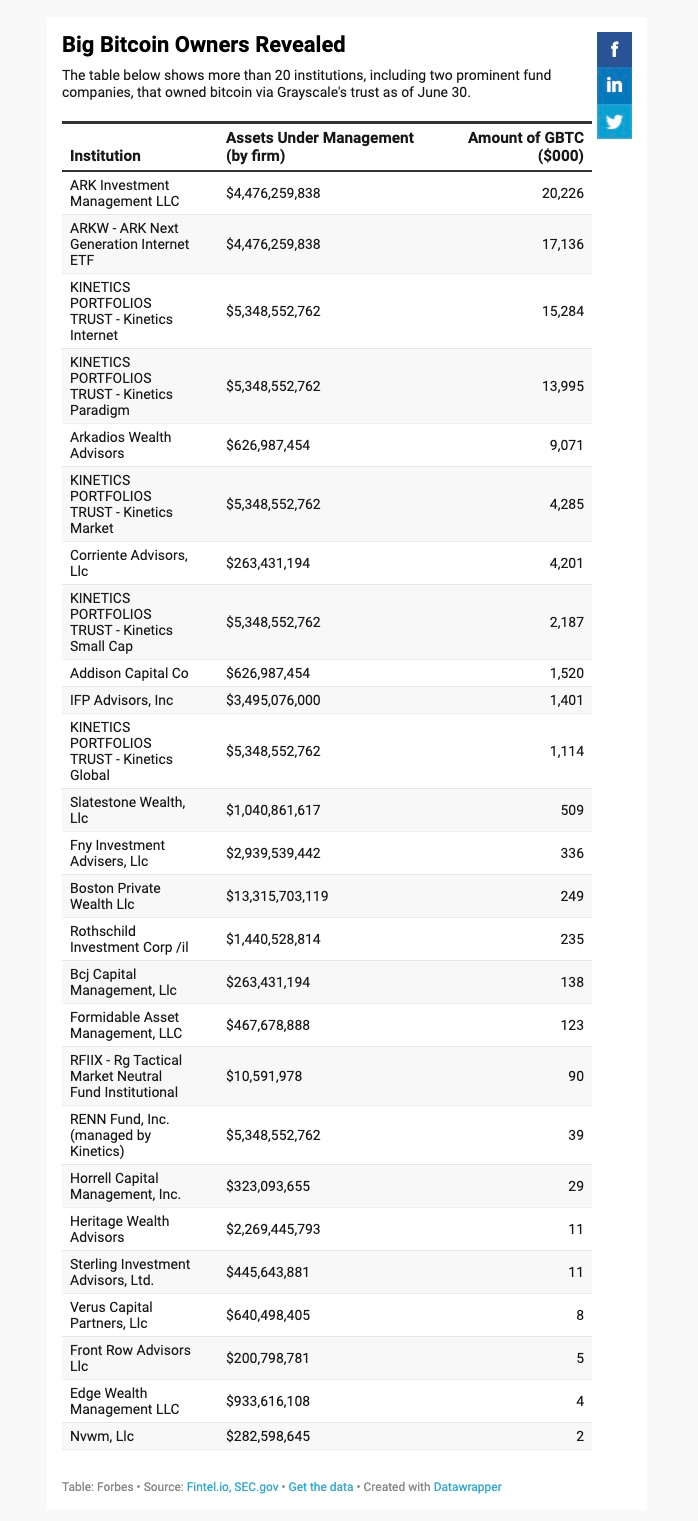The width and height of the screenshot is (698, 1521).
Task: Click the Amount of GBTC column header
Action: (526, 146)
